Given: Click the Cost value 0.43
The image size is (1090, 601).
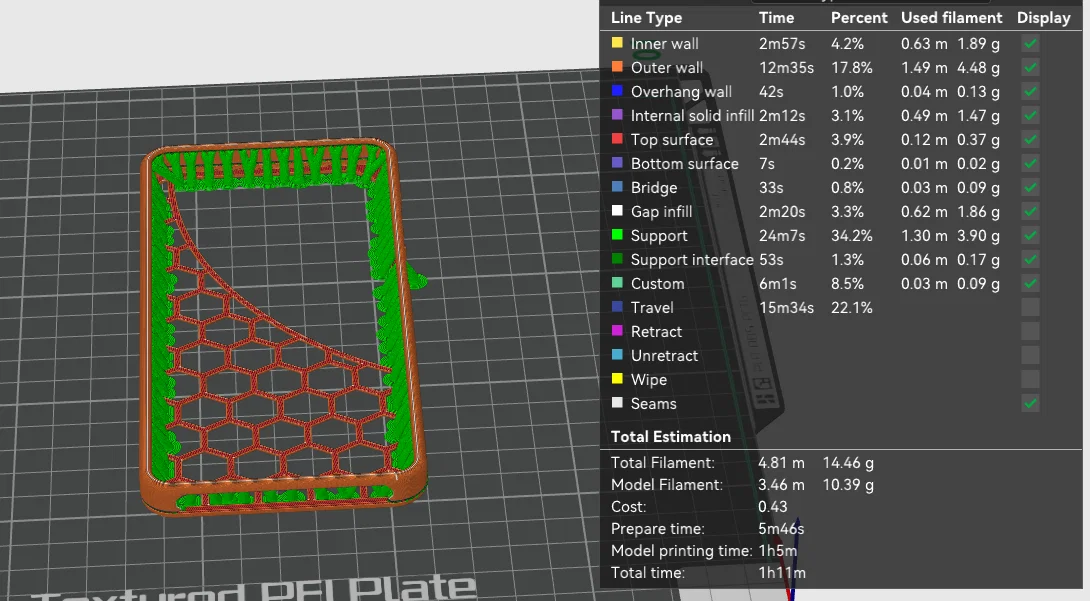Looking at the screenshot, I should (x=772, y=507).
